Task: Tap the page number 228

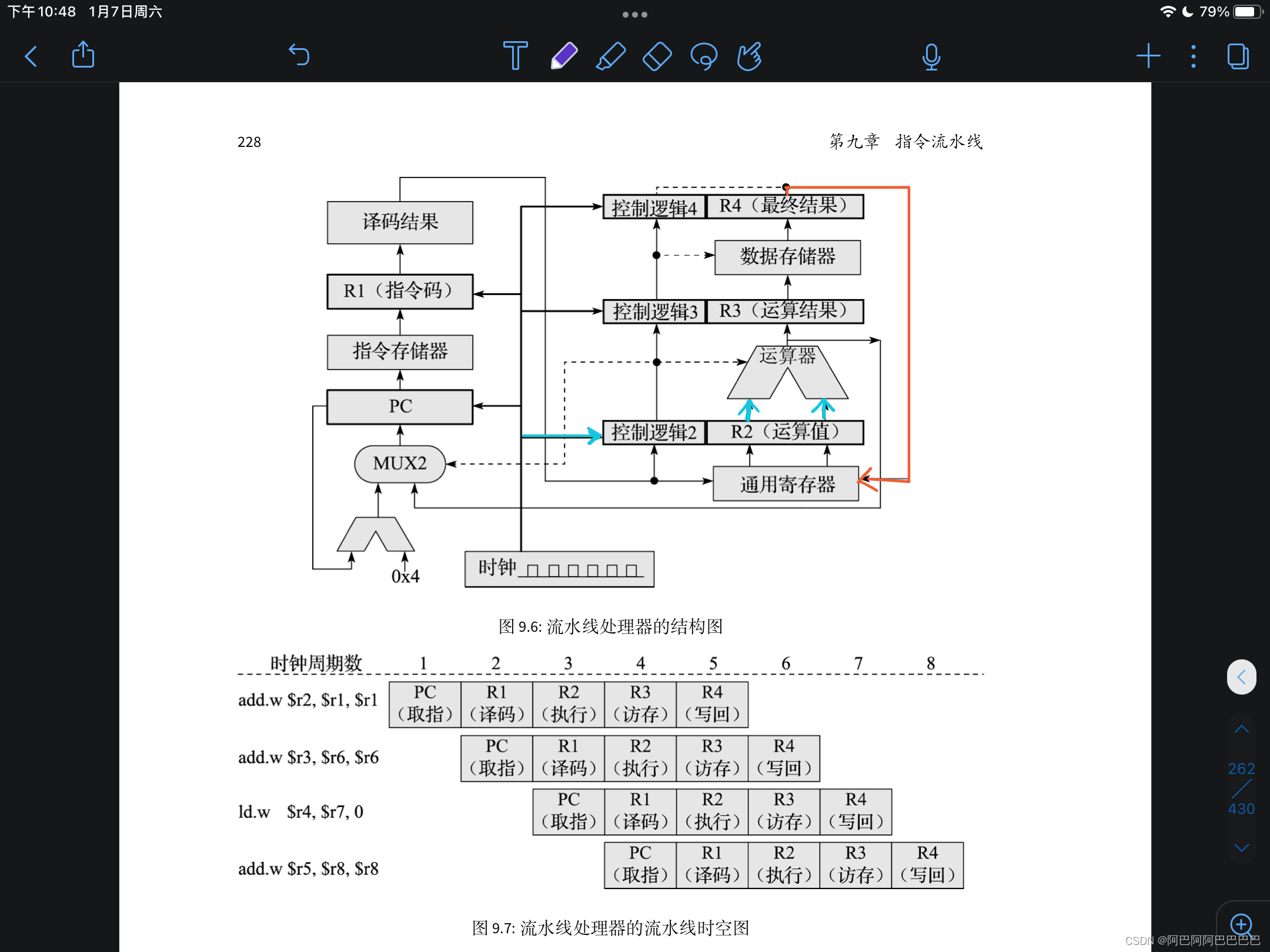Action: (249, 142)
